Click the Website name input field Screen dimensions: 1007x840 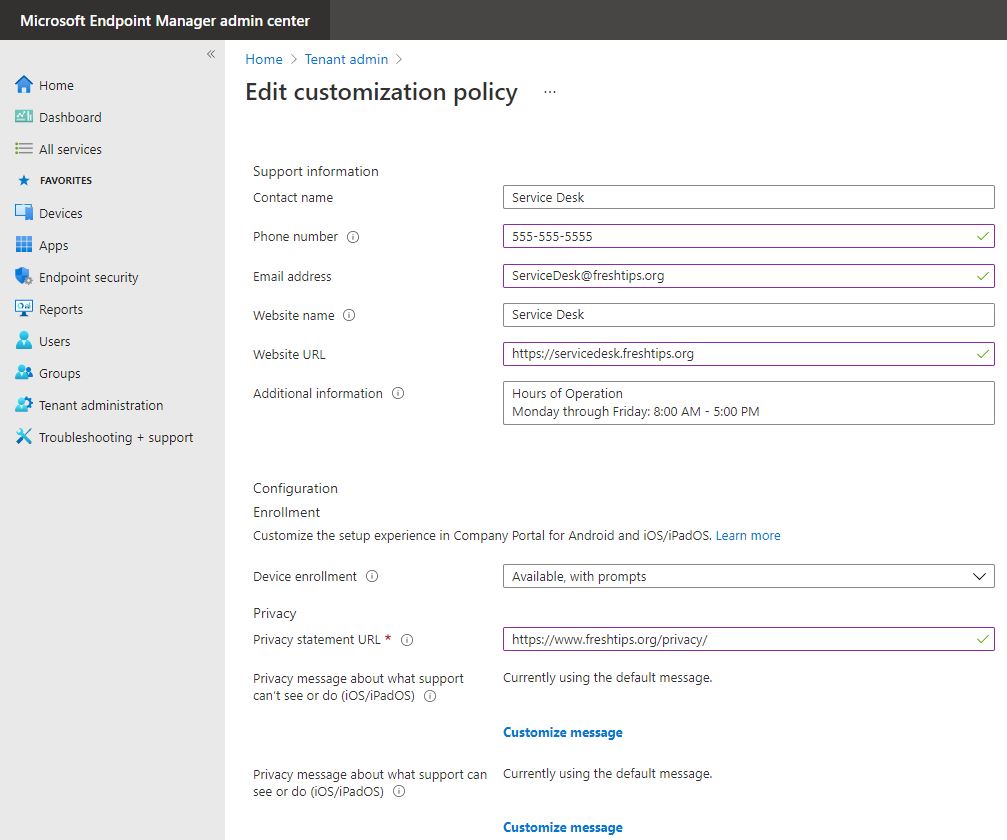pyautogui.click(x=748, y=315)
